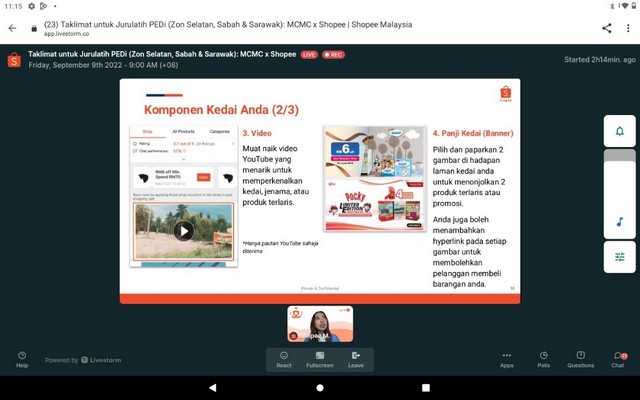This screenshot has height=400, width=640.
Task: Click the notification bell icon
Action: (x=619, y=132)
